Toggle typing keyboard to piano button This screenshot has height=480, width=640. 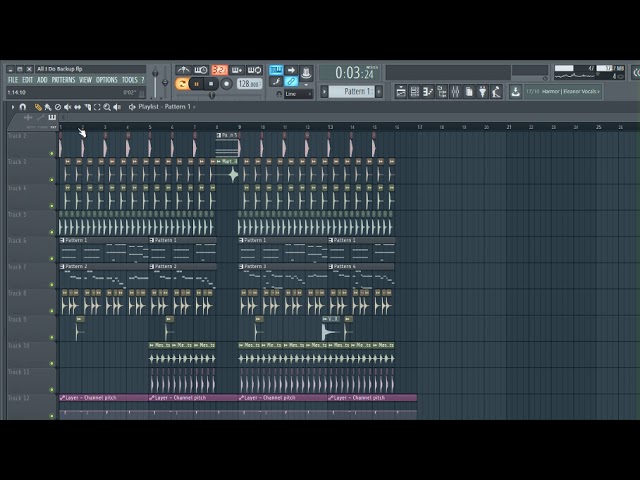(x=276, y=70)
